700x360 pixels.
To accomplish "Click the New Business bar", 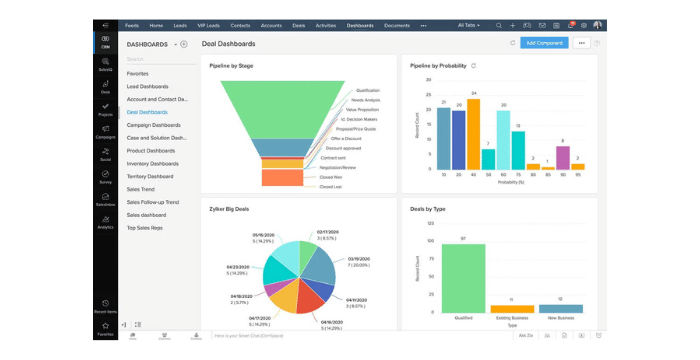I will coord(561,309).
